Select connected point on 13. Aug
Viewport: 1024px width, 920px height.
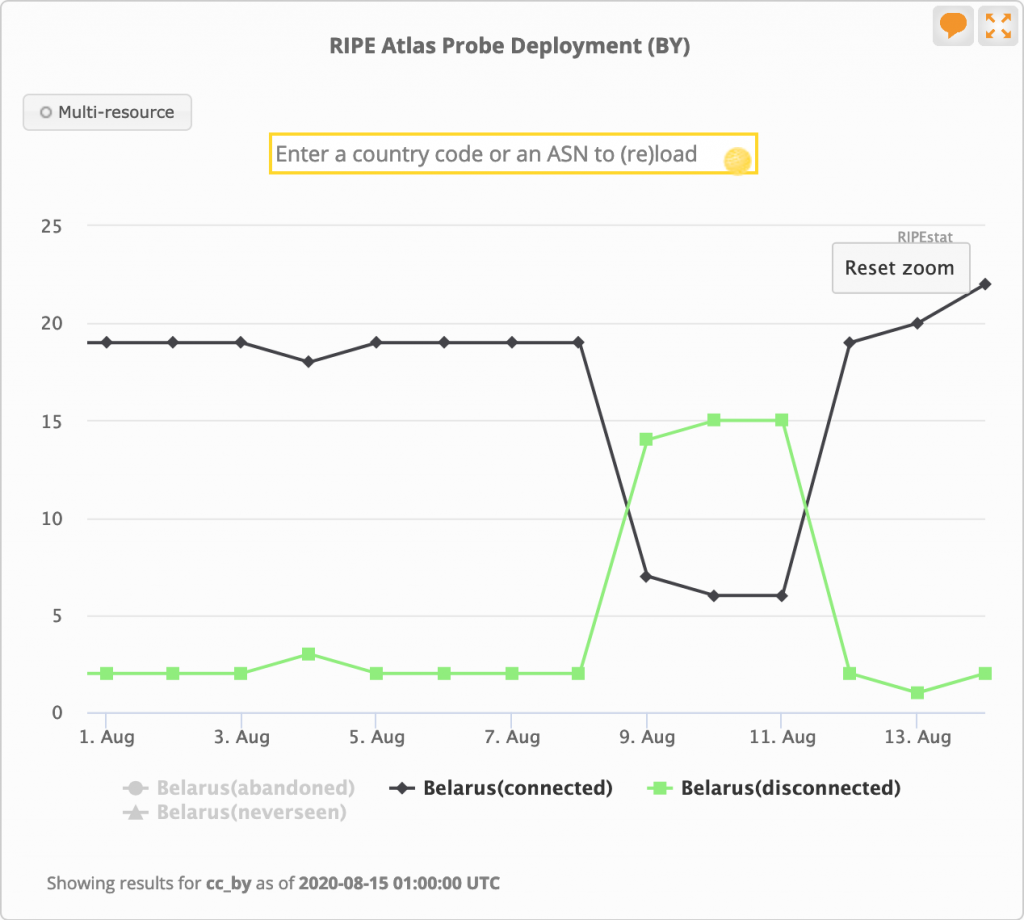917,323
